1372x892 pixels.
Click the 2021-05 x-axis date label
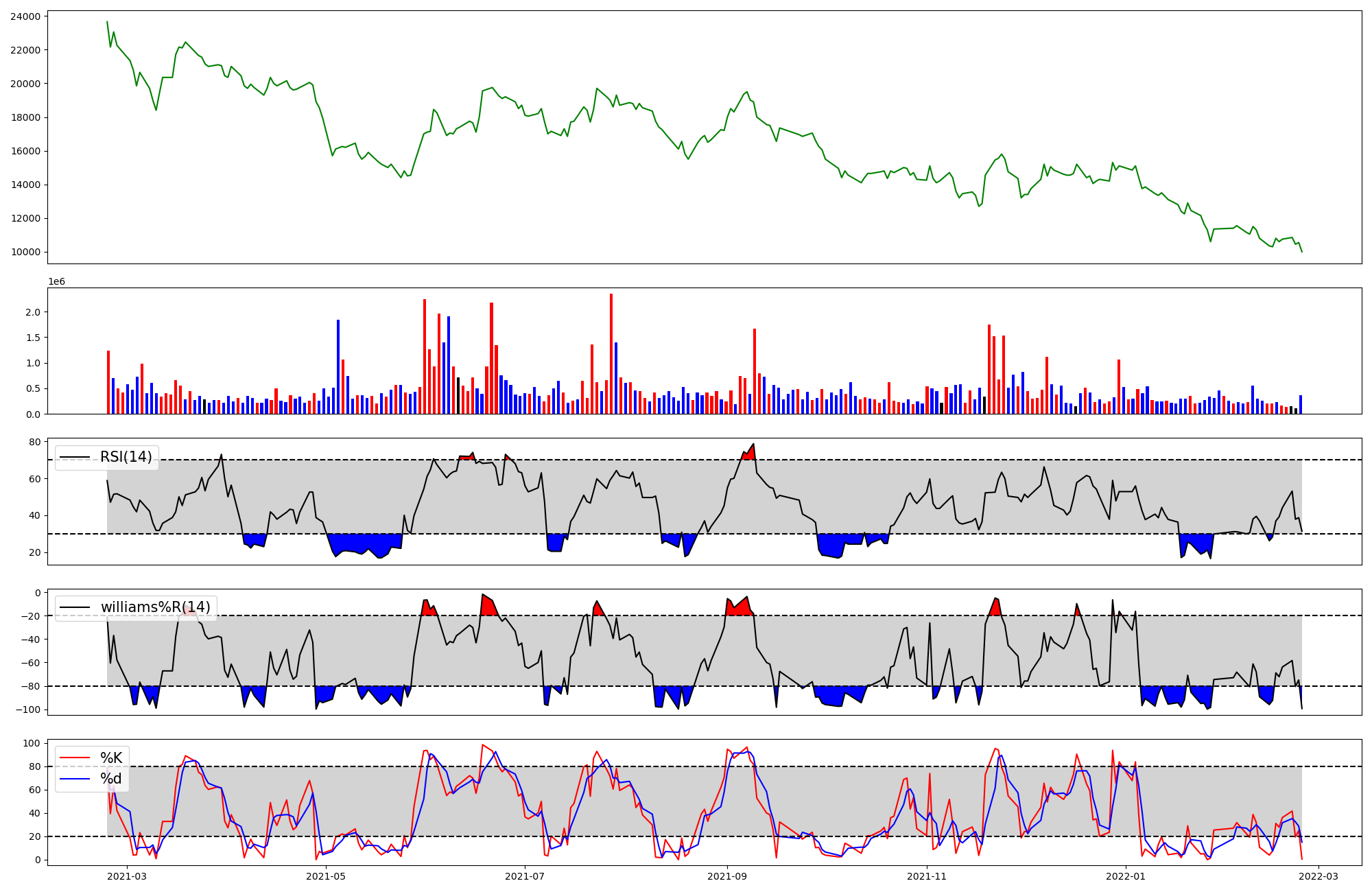(326, 876)
